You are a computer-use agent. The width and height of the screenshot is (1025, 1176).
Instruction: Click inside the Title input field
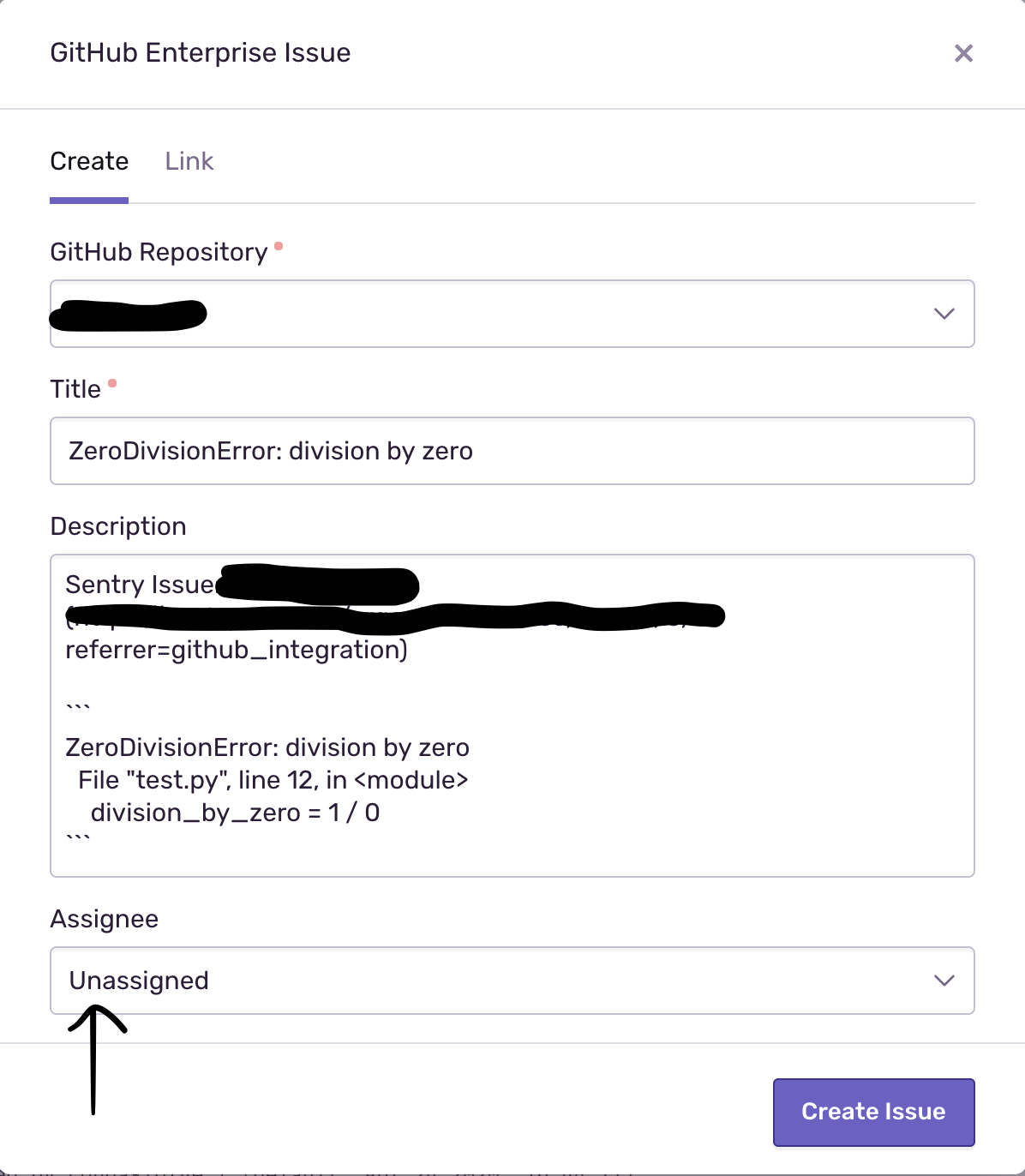(512, 451)
